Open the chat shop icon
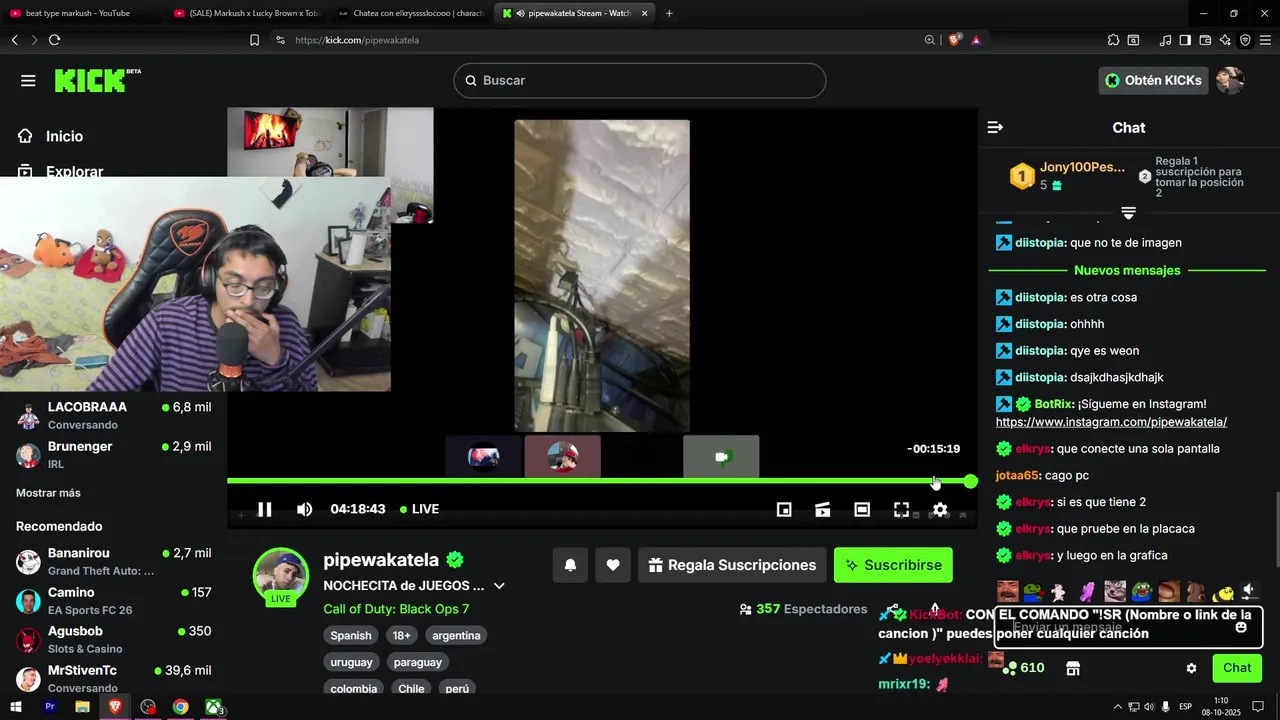 pos(1073,668)
